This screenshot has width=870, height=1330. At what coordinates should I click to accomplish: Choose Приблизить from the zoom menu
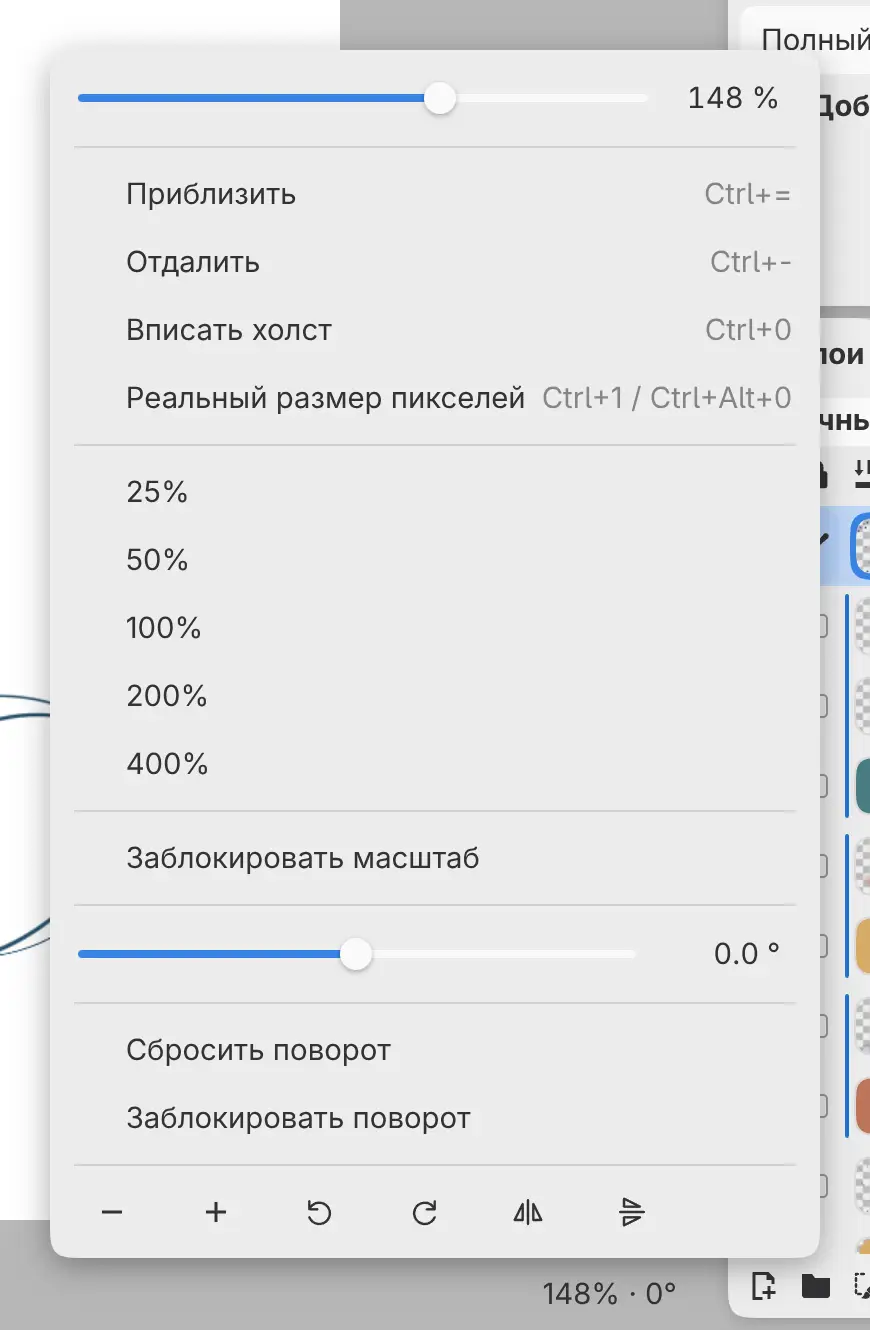(x=434, y=194)
